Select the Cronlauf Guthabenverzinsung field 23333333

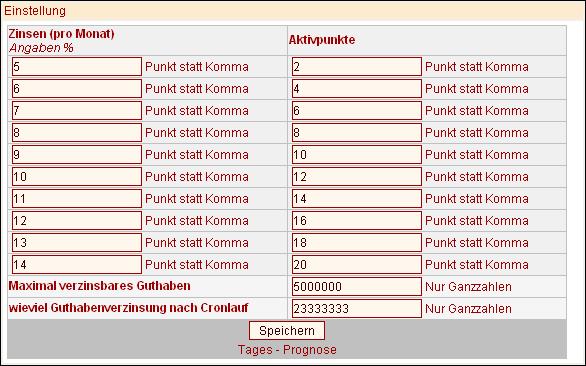357,308
